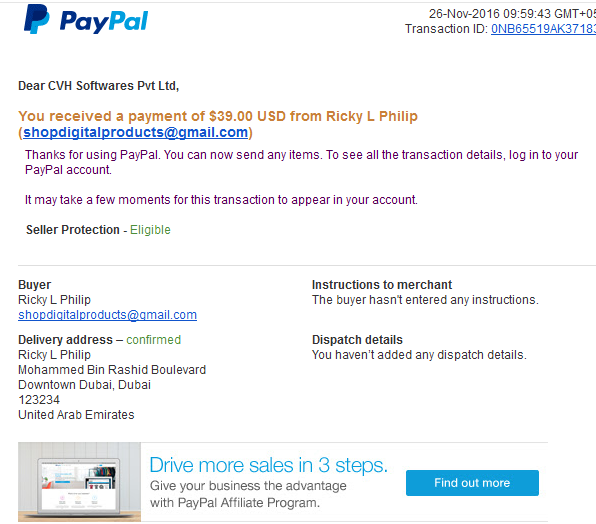Click the green Eligible seller protection status

tap(150, 230)
